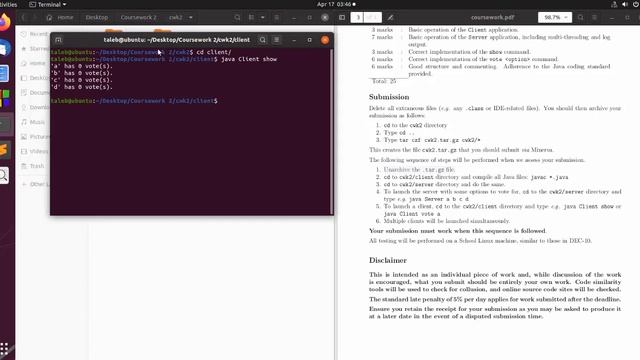Open the magnifier app icon in the dock

[x=4, y=176]
